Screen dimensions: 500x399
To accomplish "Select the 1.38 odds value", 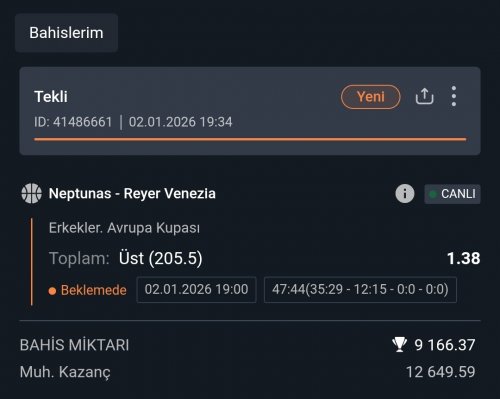I will coord(463,258).
